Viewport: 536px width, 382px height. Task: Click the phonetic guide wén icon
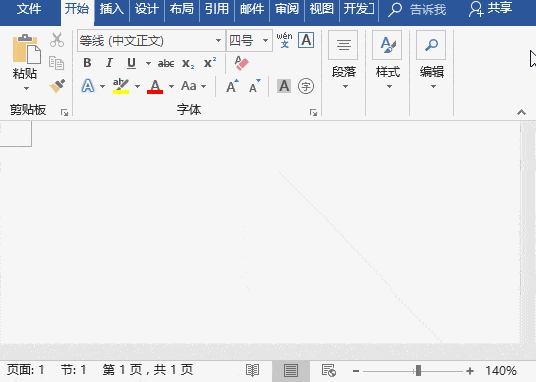284,40
